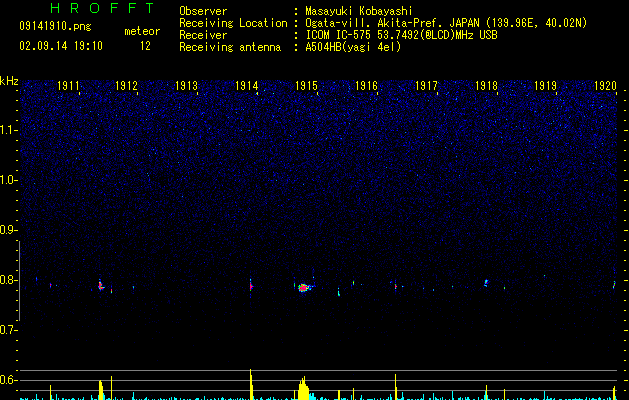Click the 1.1 kHz frequency label
This screenshot has width=629, height=400.
[x=8, y=130]
